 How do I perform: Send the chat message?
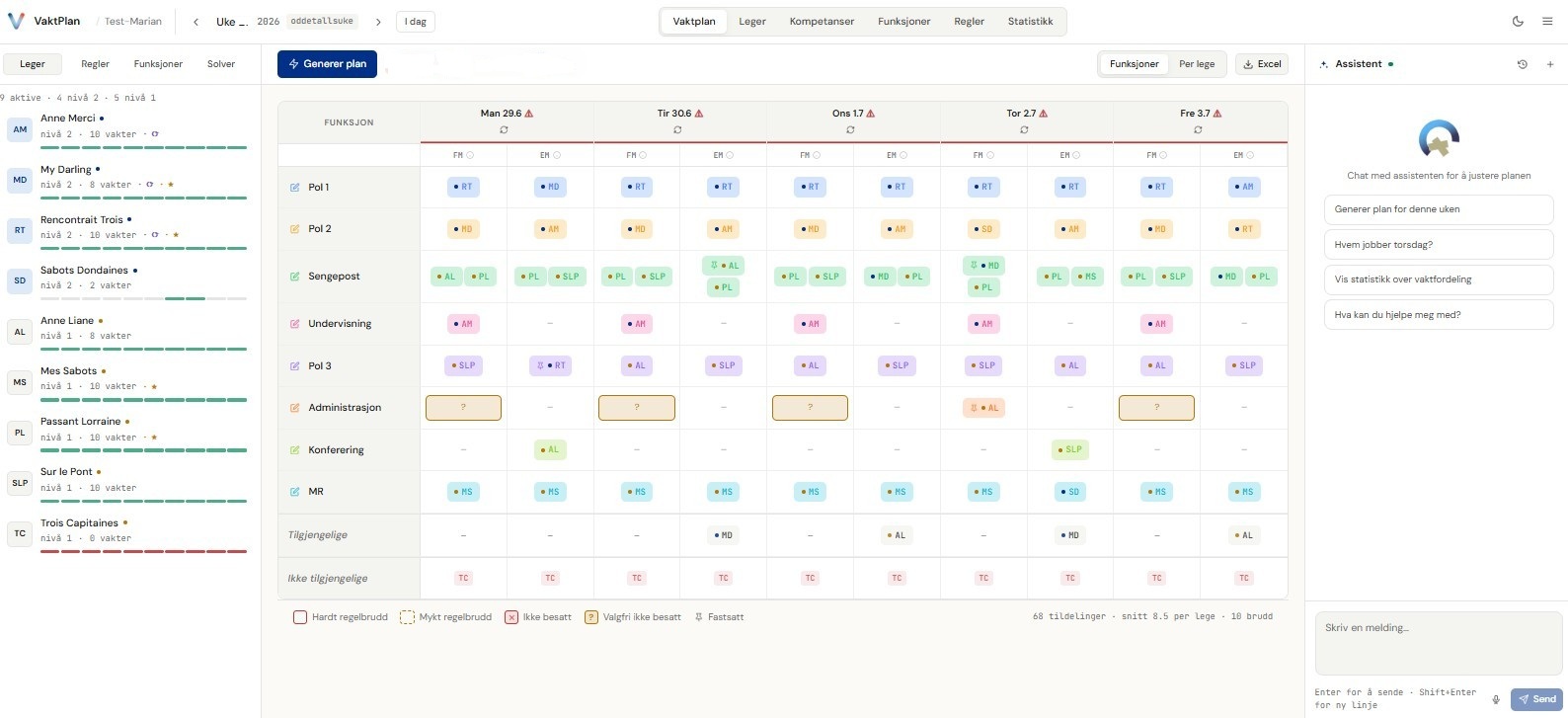[1536, 699]
